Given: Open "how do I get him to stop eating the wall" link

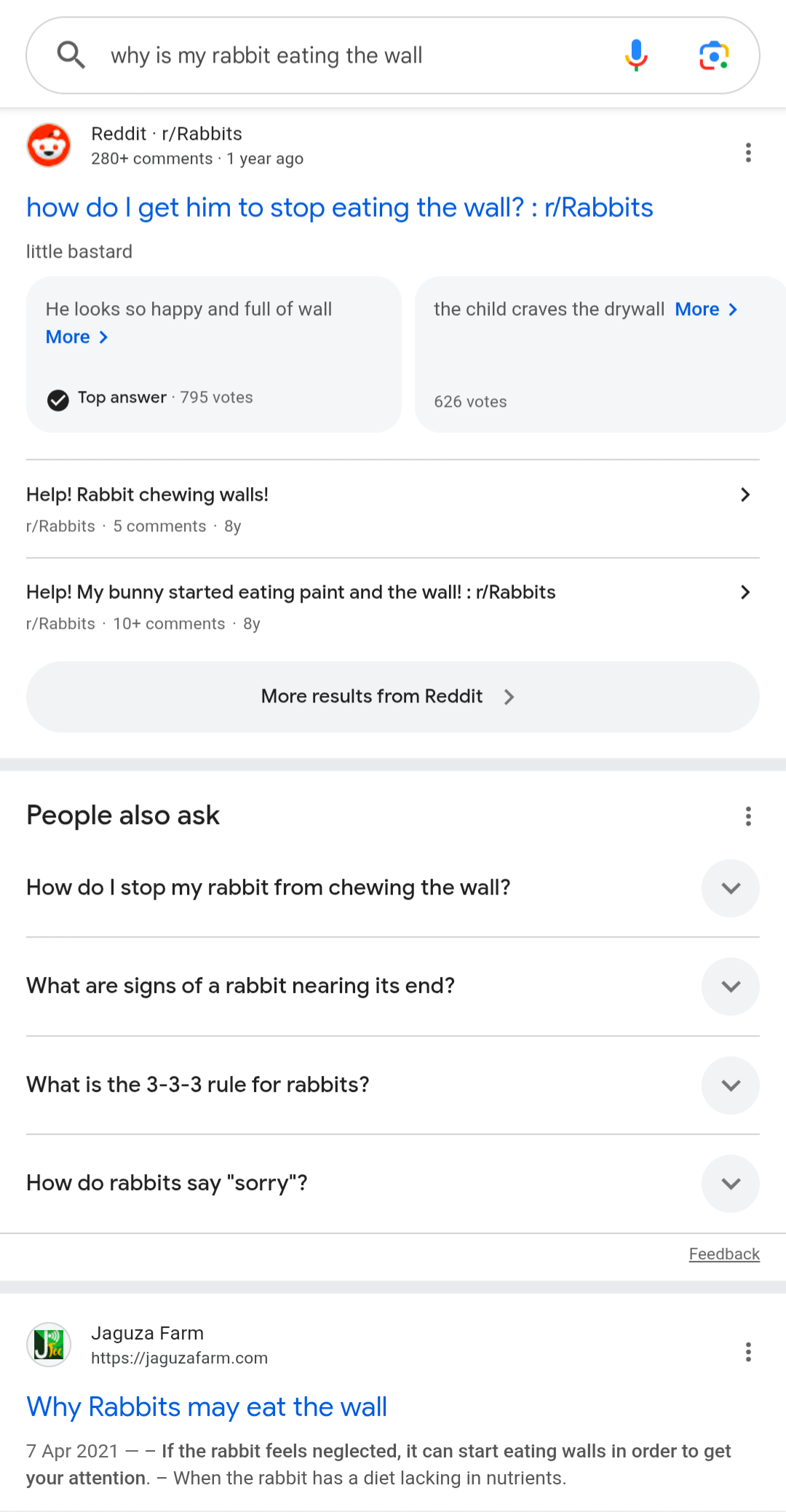Looking at the screenshot, I should pyautogui.click(x=339, y=207).
